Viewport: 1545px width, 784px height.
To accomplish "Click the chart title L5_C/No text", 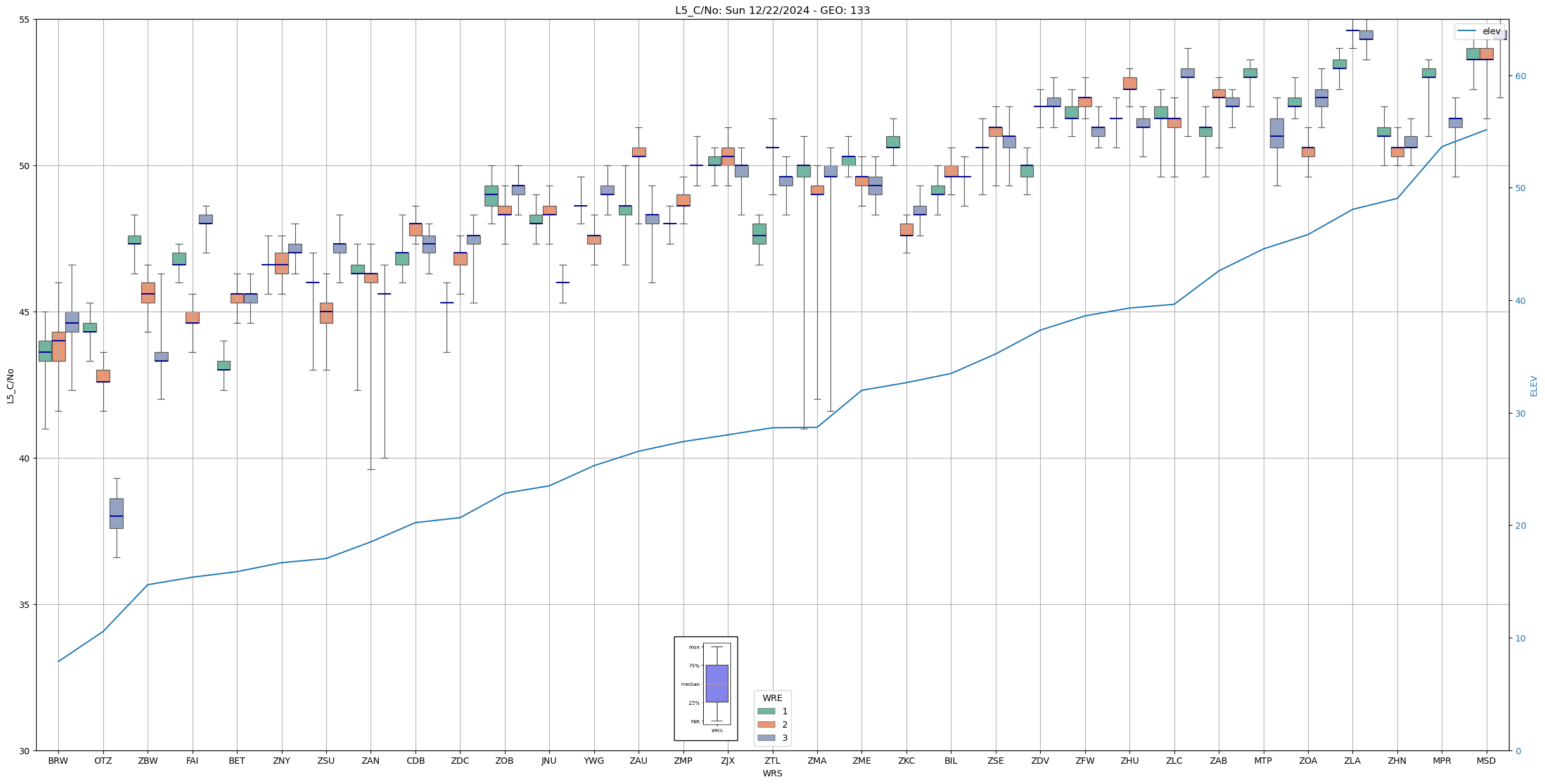I will point(772,10).
